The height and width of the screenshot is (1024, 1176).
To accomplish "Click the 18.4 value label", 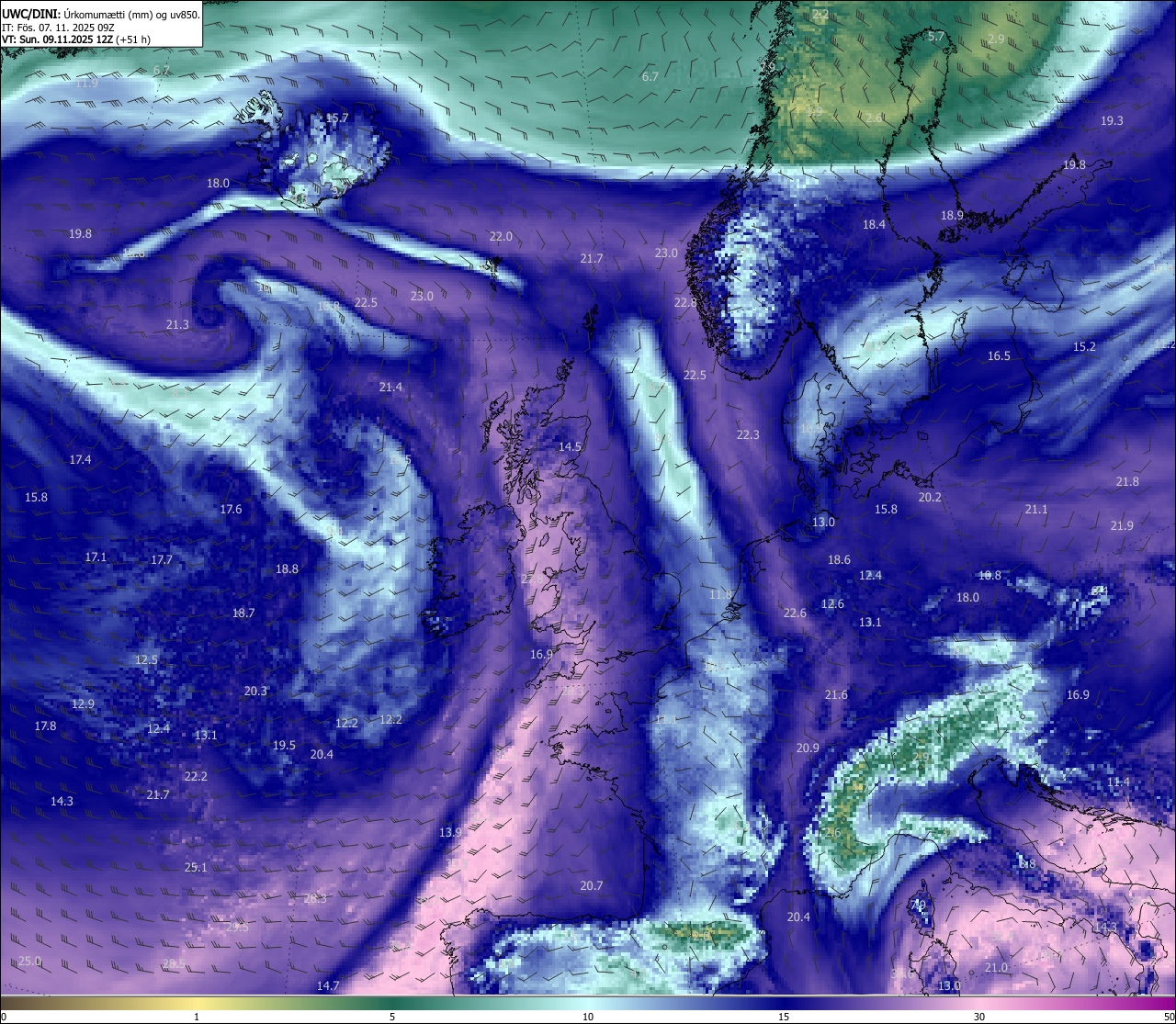I will tap(874, 224).
